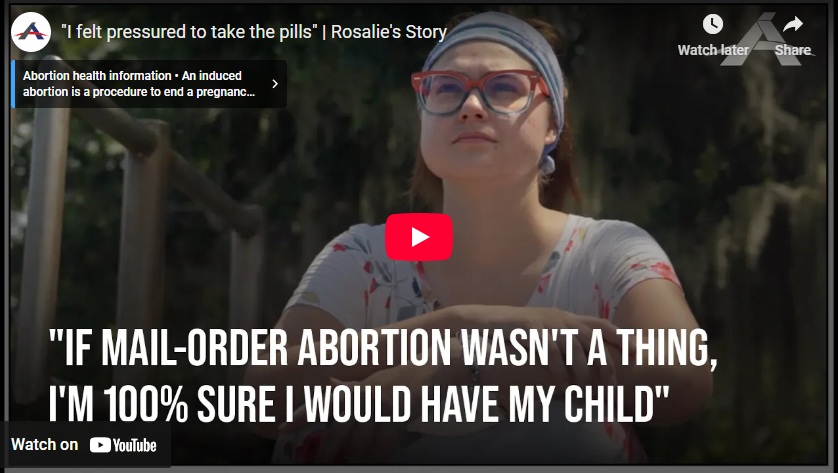Open the "I felt pressured to take the pills" title

coord(189,32)
